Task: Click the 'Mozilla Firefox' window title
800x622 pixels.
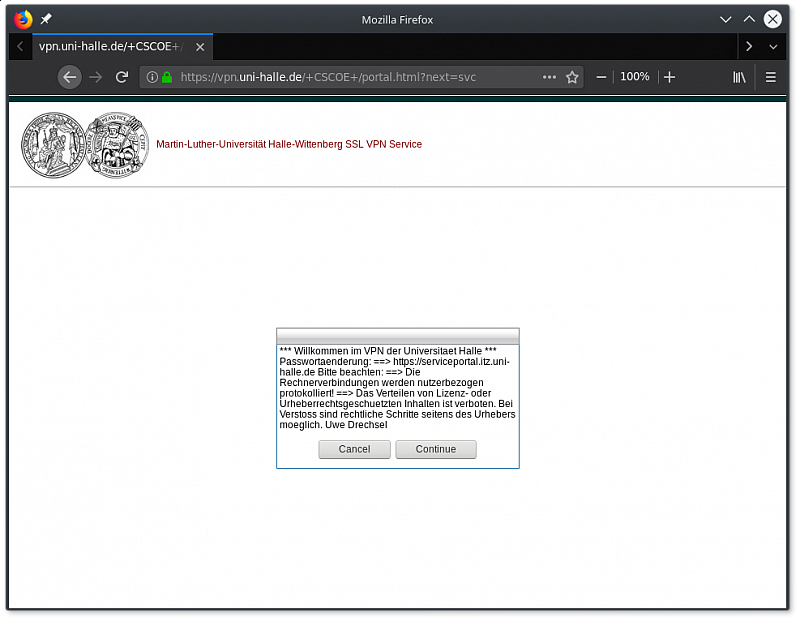Action: tap(397, 20)
